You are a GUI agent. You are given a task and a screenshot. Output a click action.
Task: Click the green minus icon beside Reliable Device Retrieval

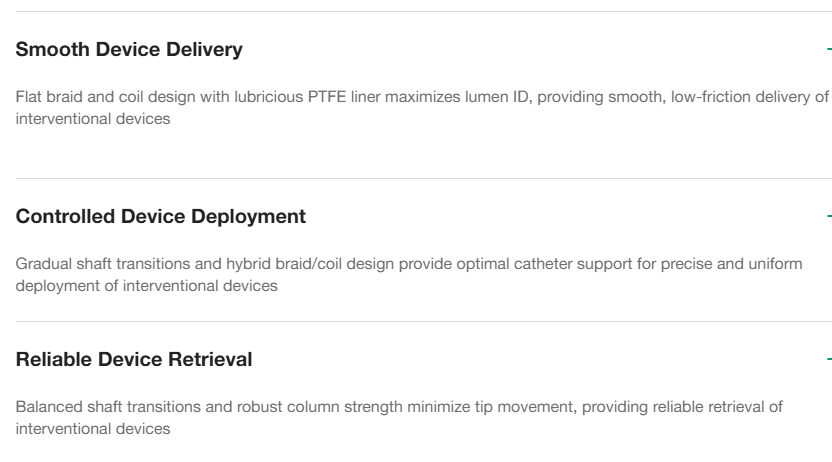pos(829,359)
